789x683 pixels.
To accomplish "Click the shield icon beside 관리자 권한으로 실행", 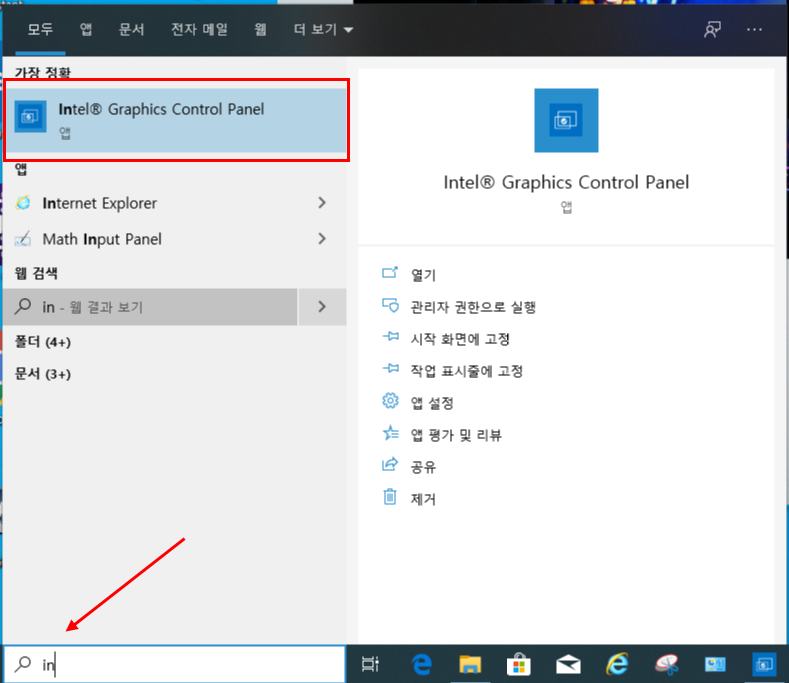I will coord(390,305).
